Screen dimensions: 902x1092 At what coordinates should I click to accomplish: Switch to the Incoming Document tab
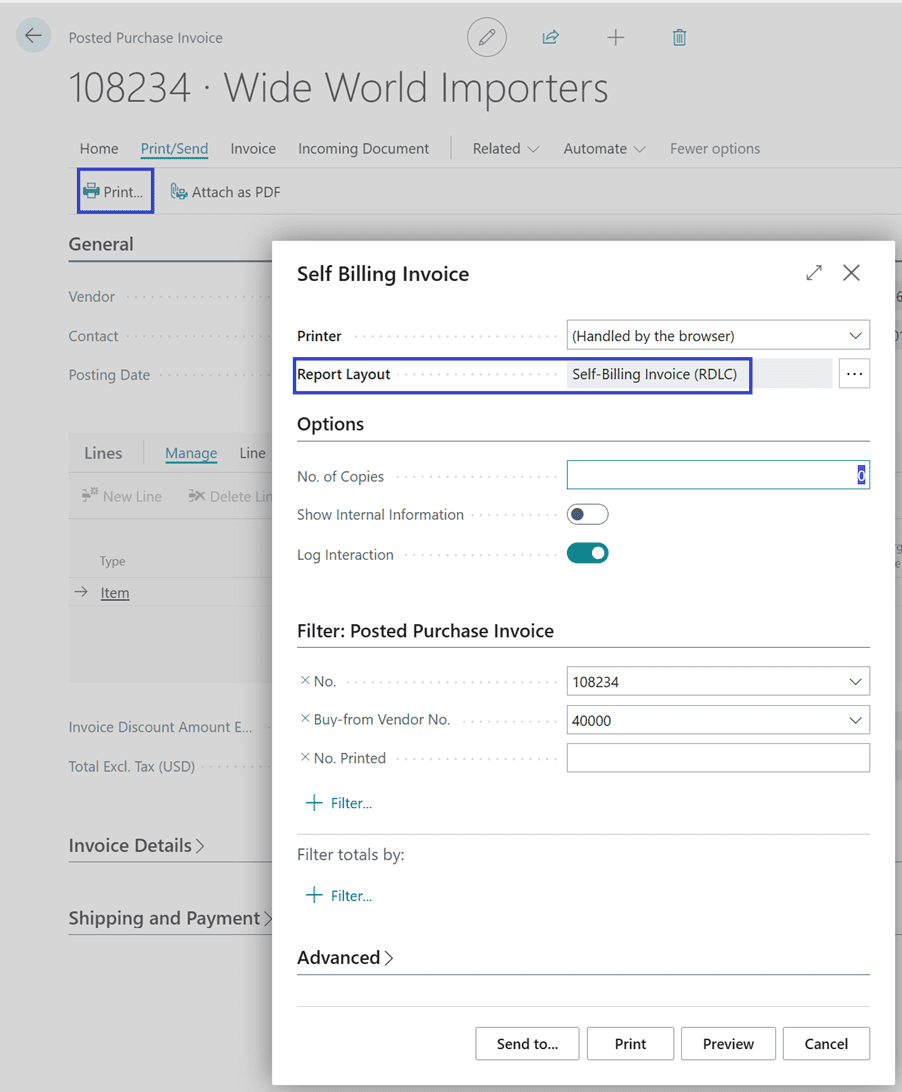tap(363, 149)
